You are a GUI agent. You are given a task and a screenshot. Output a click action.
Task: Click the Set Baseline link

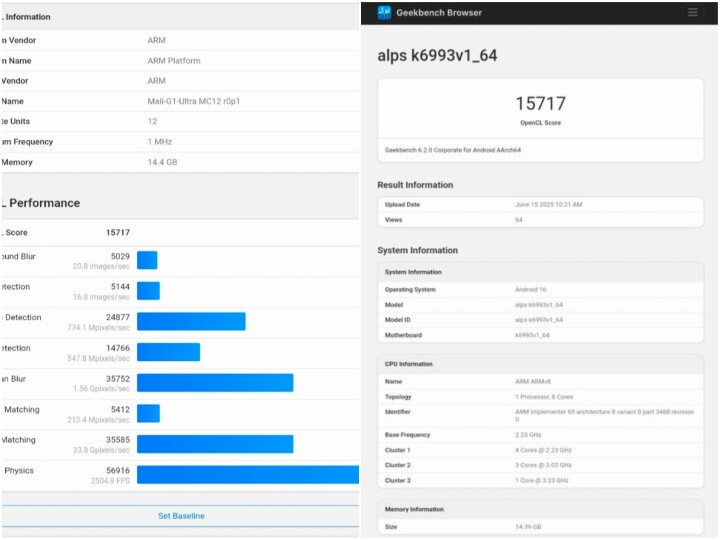[181, 516]
